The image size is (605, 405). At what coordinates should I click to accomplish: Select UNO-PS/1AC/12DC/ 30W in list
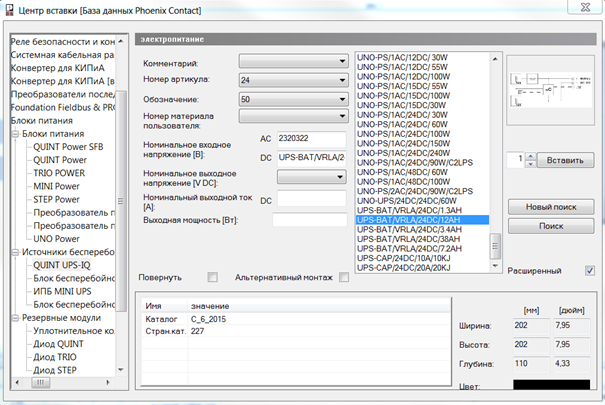(x=402, y=57)
